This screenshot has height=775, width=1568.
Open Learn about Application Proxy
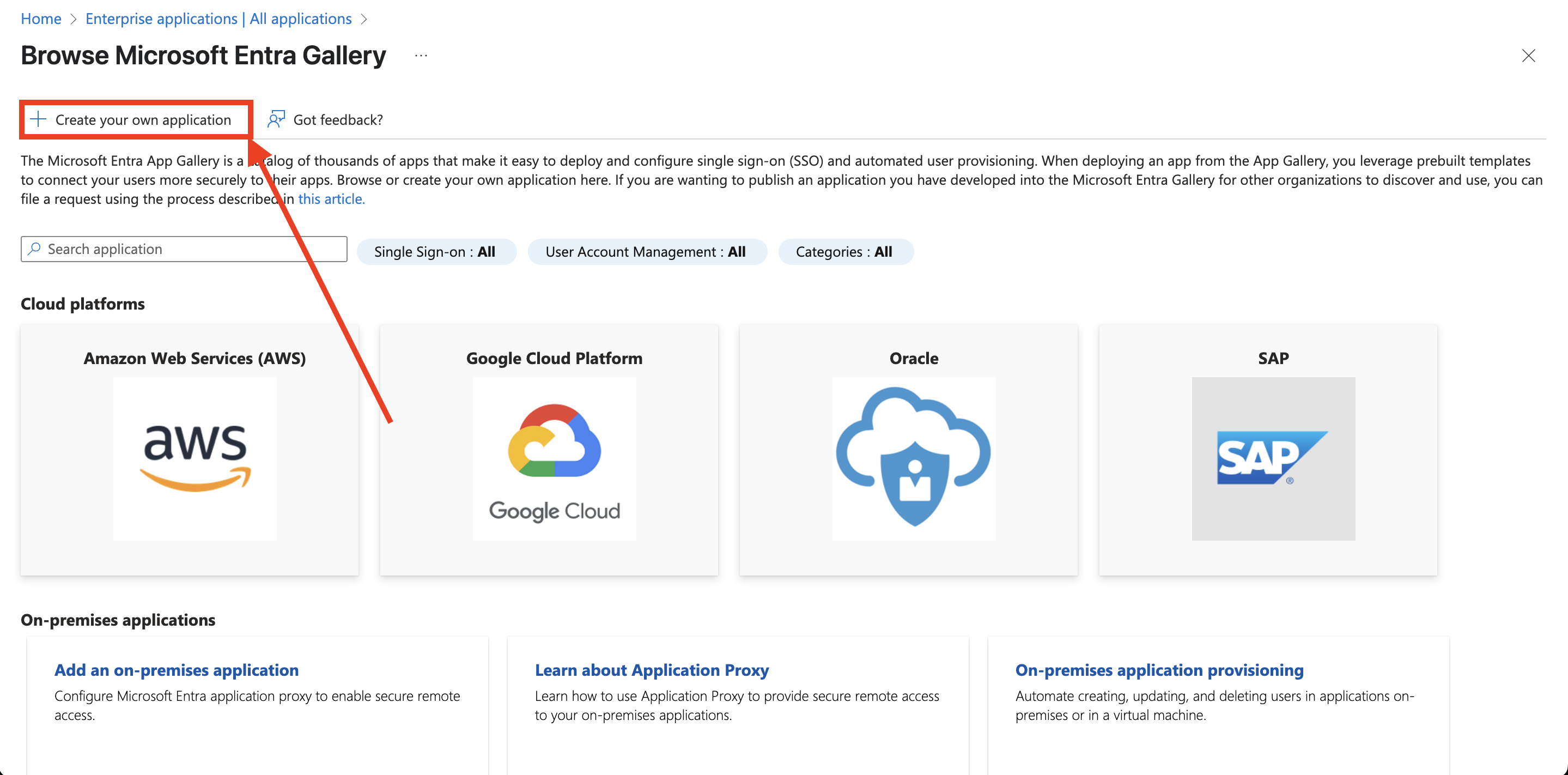click(651, 670)
